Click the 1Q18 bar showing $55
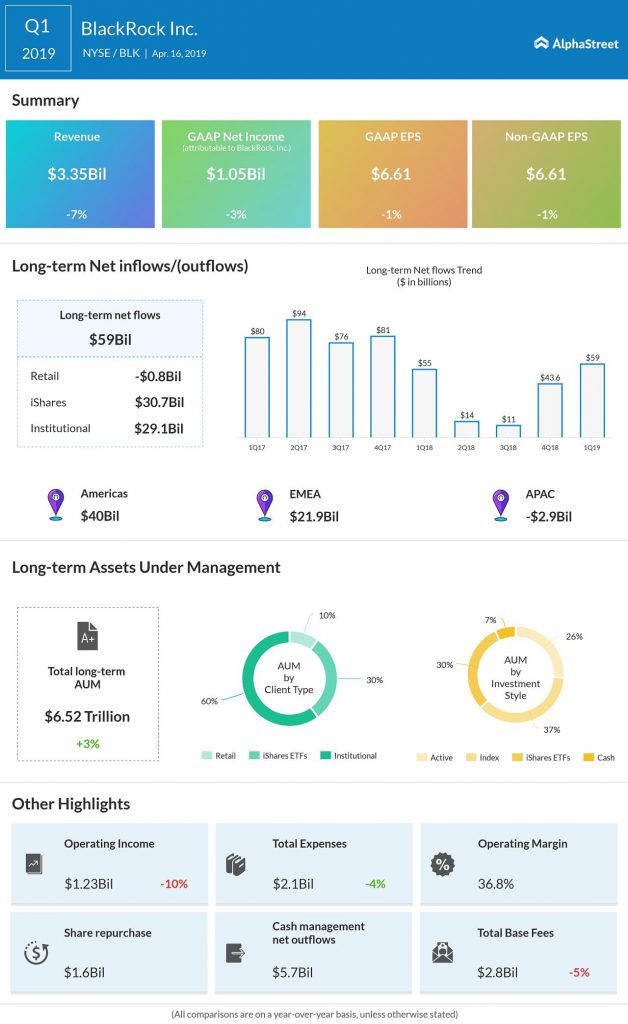Screen dimensions: 628x1024 (x=424, y=403)
